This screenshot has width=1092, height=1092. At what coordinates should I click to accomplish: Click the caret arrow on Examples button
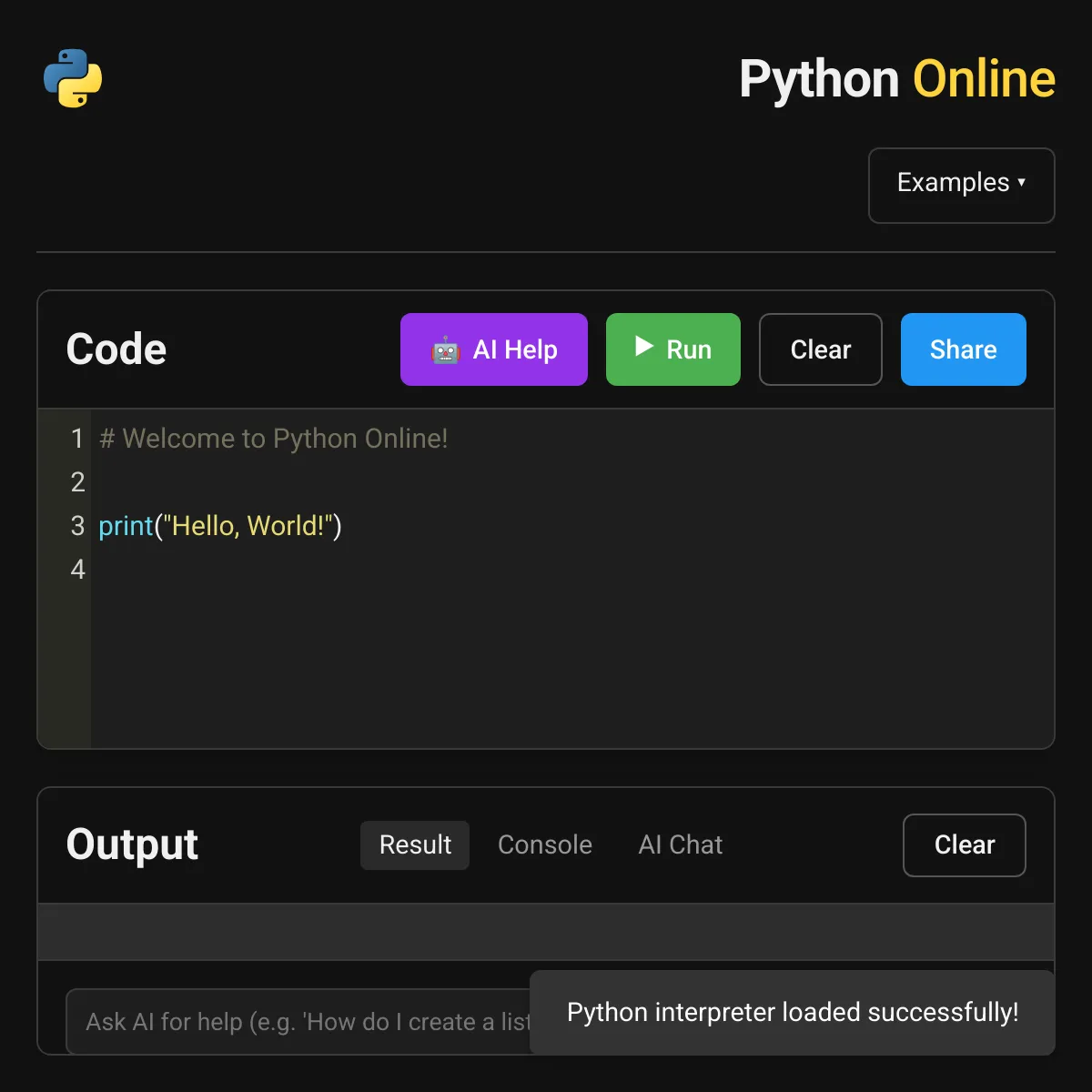click(1022, 182)
